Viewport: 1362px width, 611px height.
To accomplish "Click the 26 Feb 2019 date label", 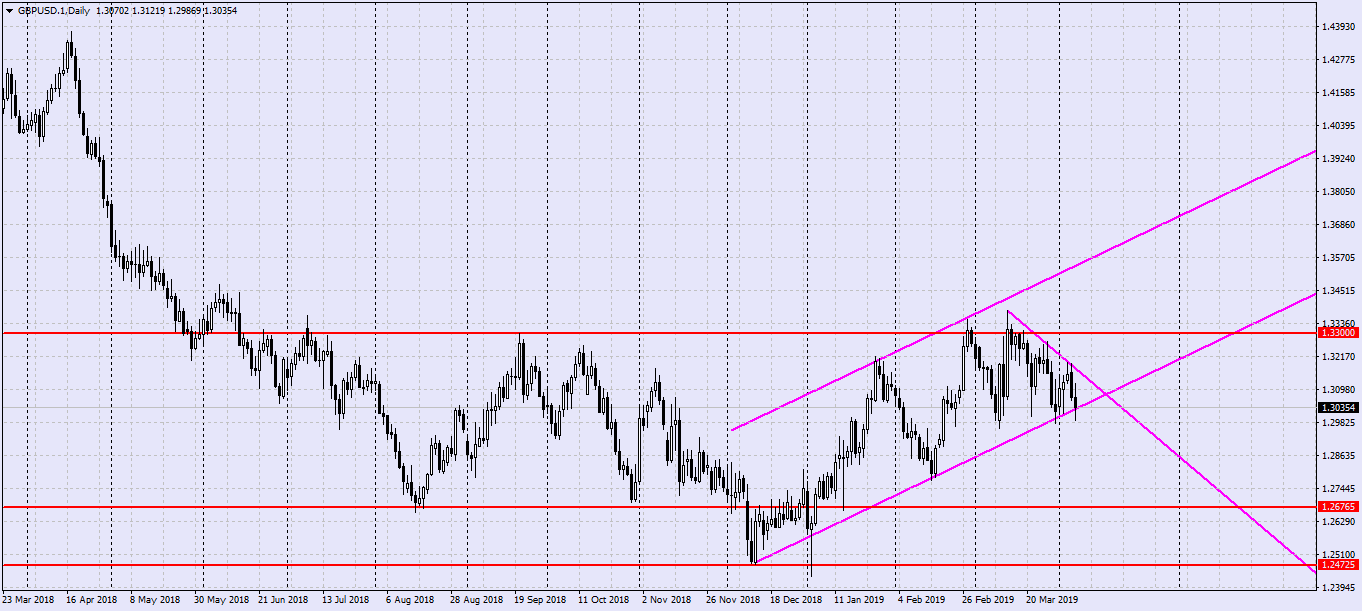I will pos(988,600).
